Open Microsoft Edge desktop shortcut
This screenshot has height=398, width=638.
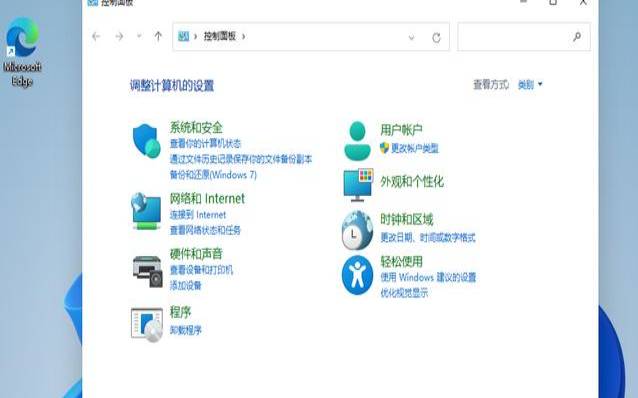(22, 52)
